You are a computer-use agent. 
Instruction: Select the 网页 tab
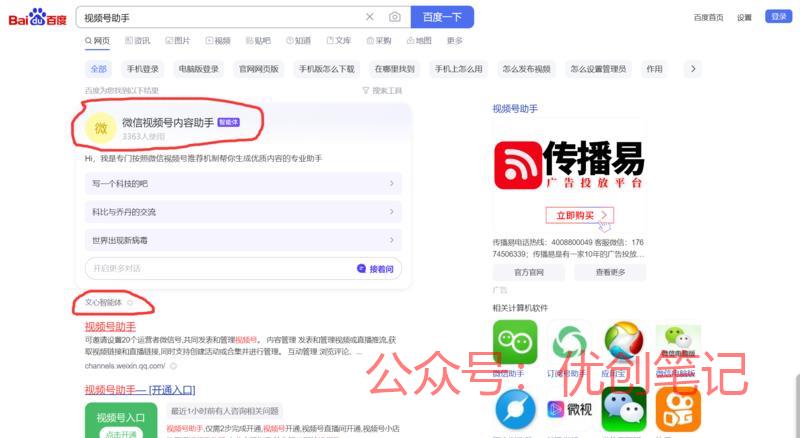[97, 40]
